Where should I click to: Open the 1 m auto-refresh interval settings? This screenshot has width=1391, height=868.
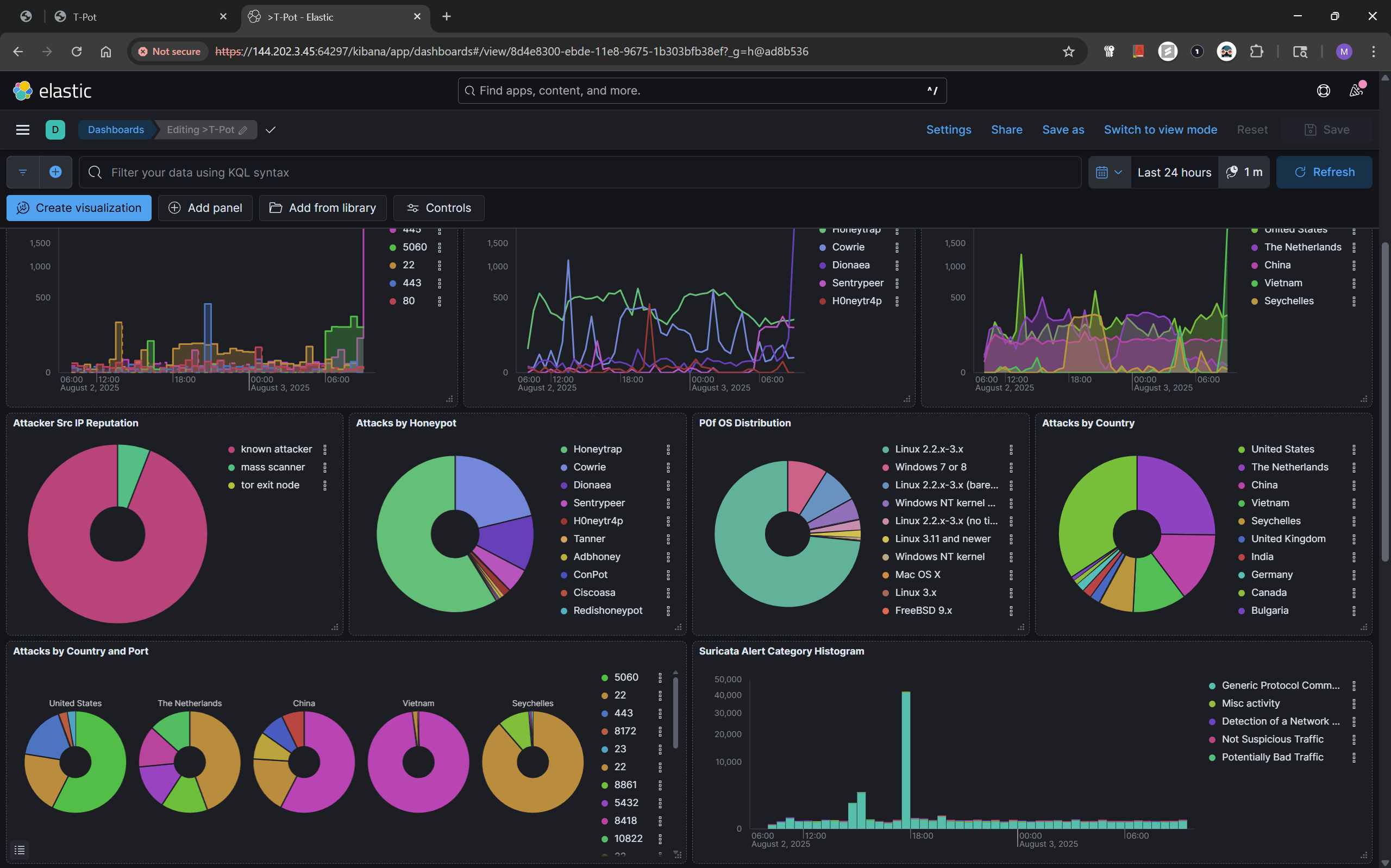(1243, 172)
